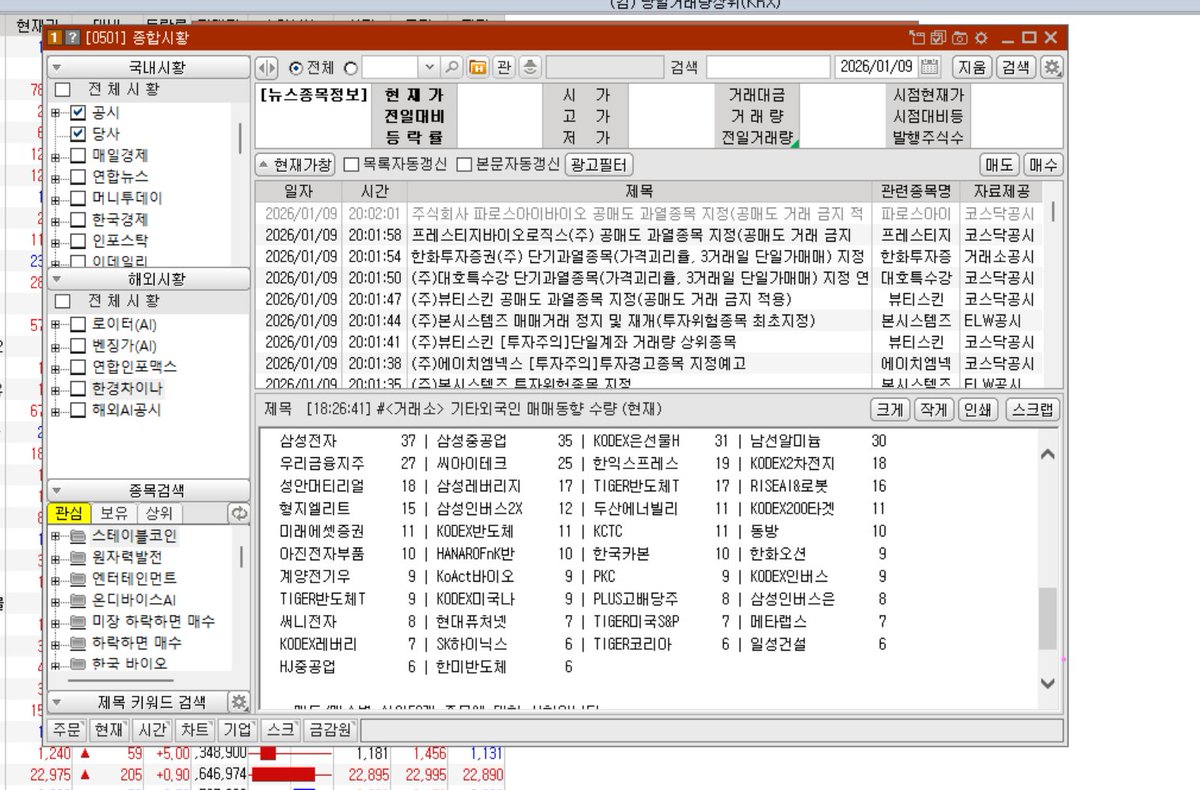The image size is (1200, 790).
Task: Click the 매도 sell button
Action: click(999, 164)
